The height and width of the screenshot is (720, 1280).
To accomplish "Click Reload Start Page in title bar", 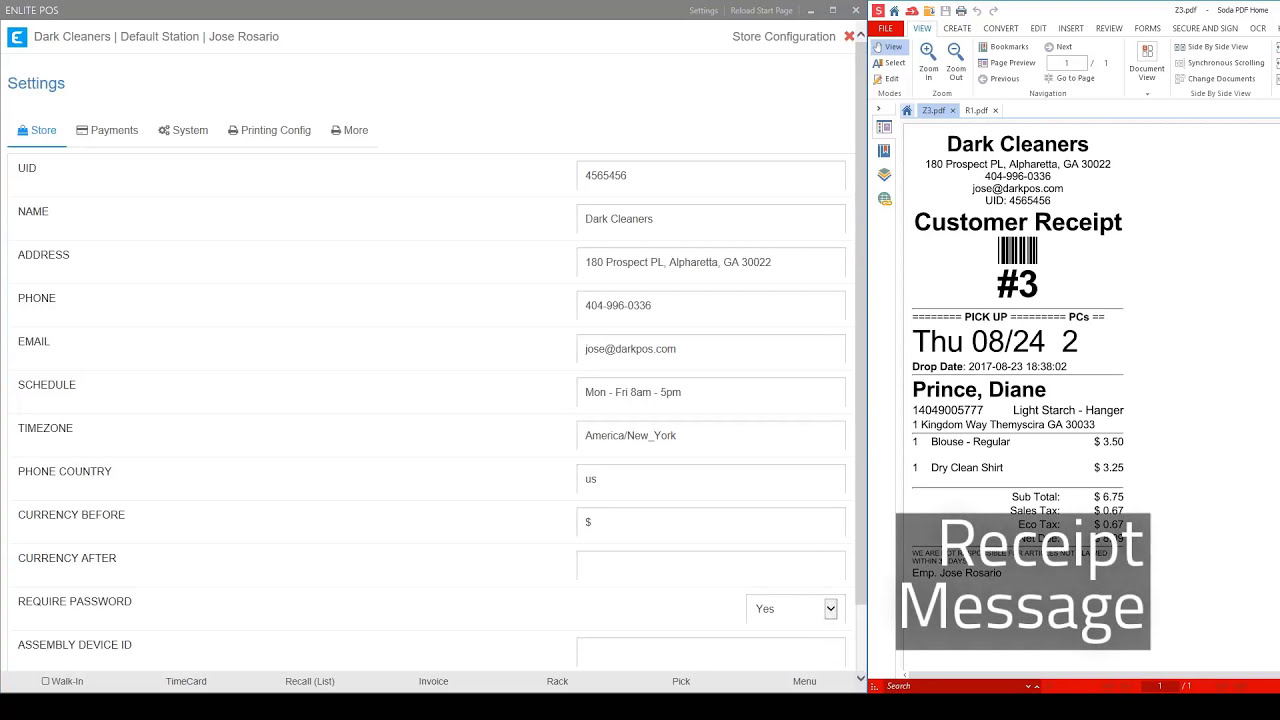I will [761, 10].
